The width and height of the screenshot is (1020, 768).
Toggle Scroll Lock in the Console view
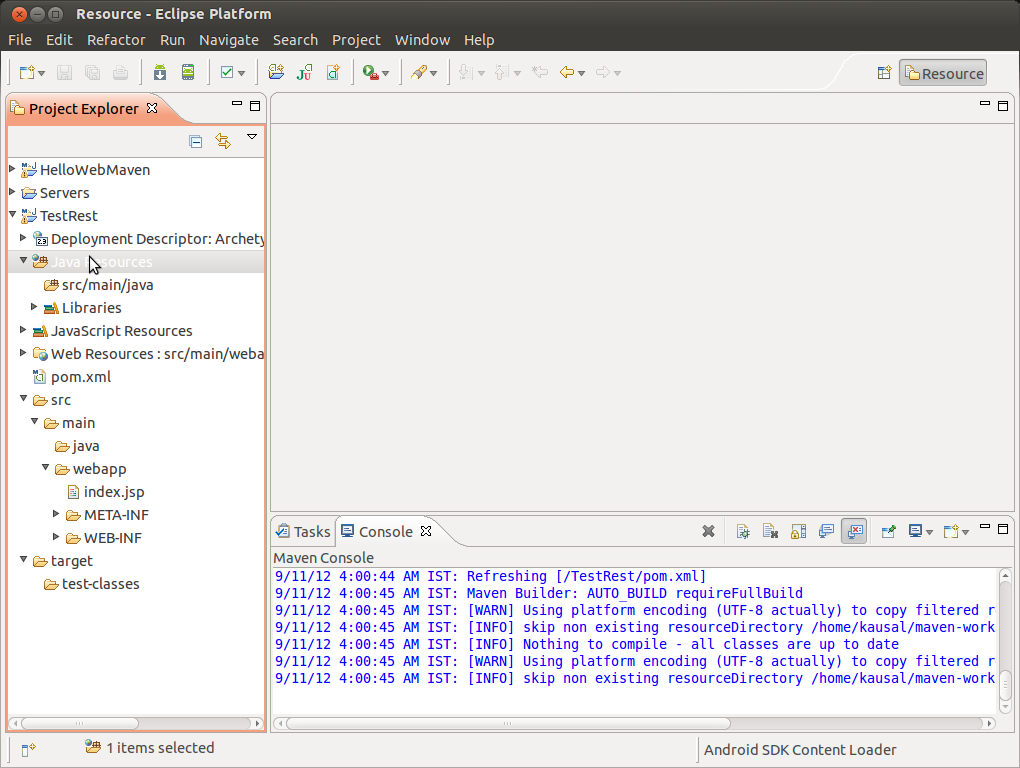pos(798,531)
